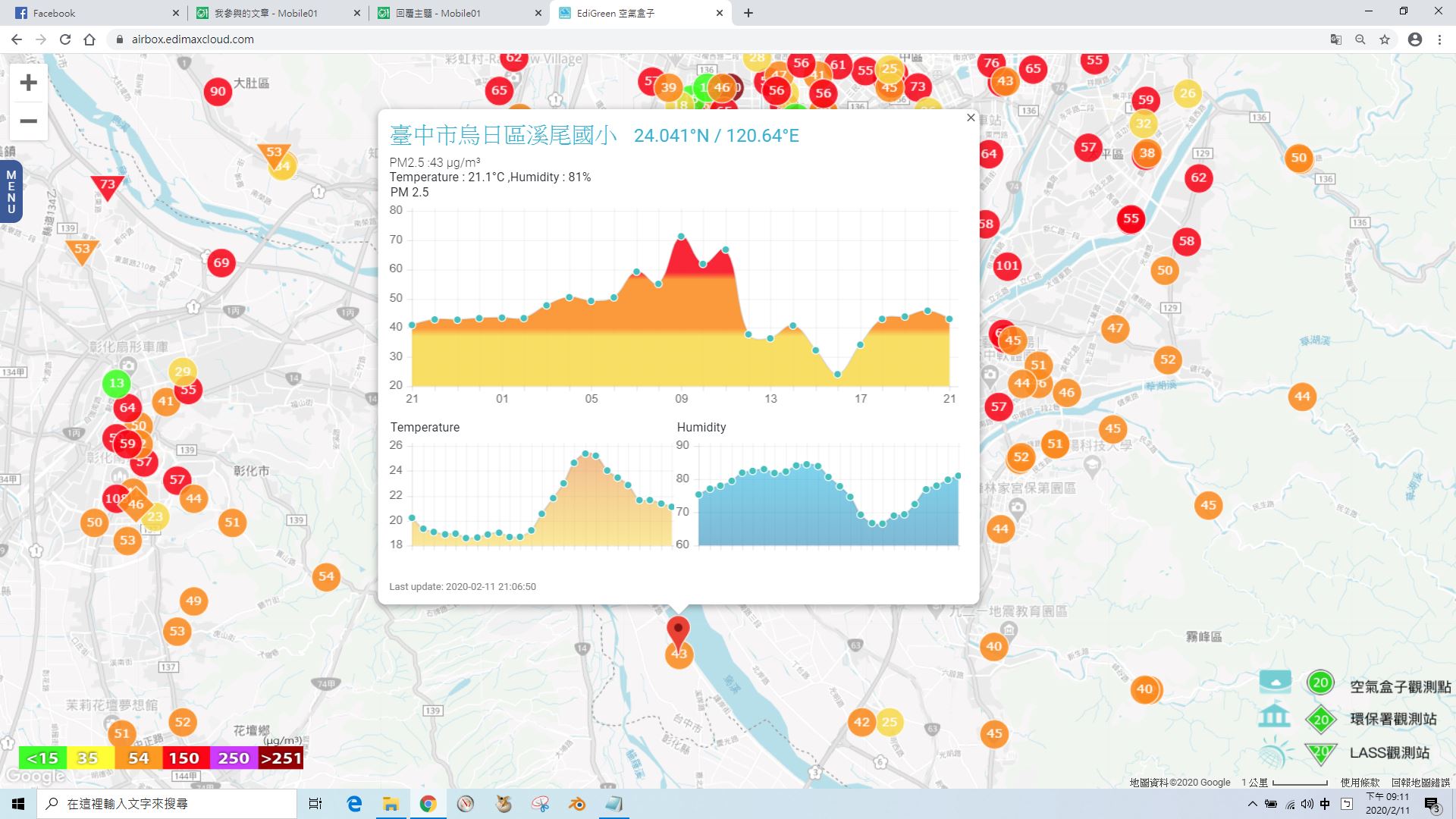The image size is (1456, 819).
Task: Bookmark this page with star icon
Action: coord(1385,39)
